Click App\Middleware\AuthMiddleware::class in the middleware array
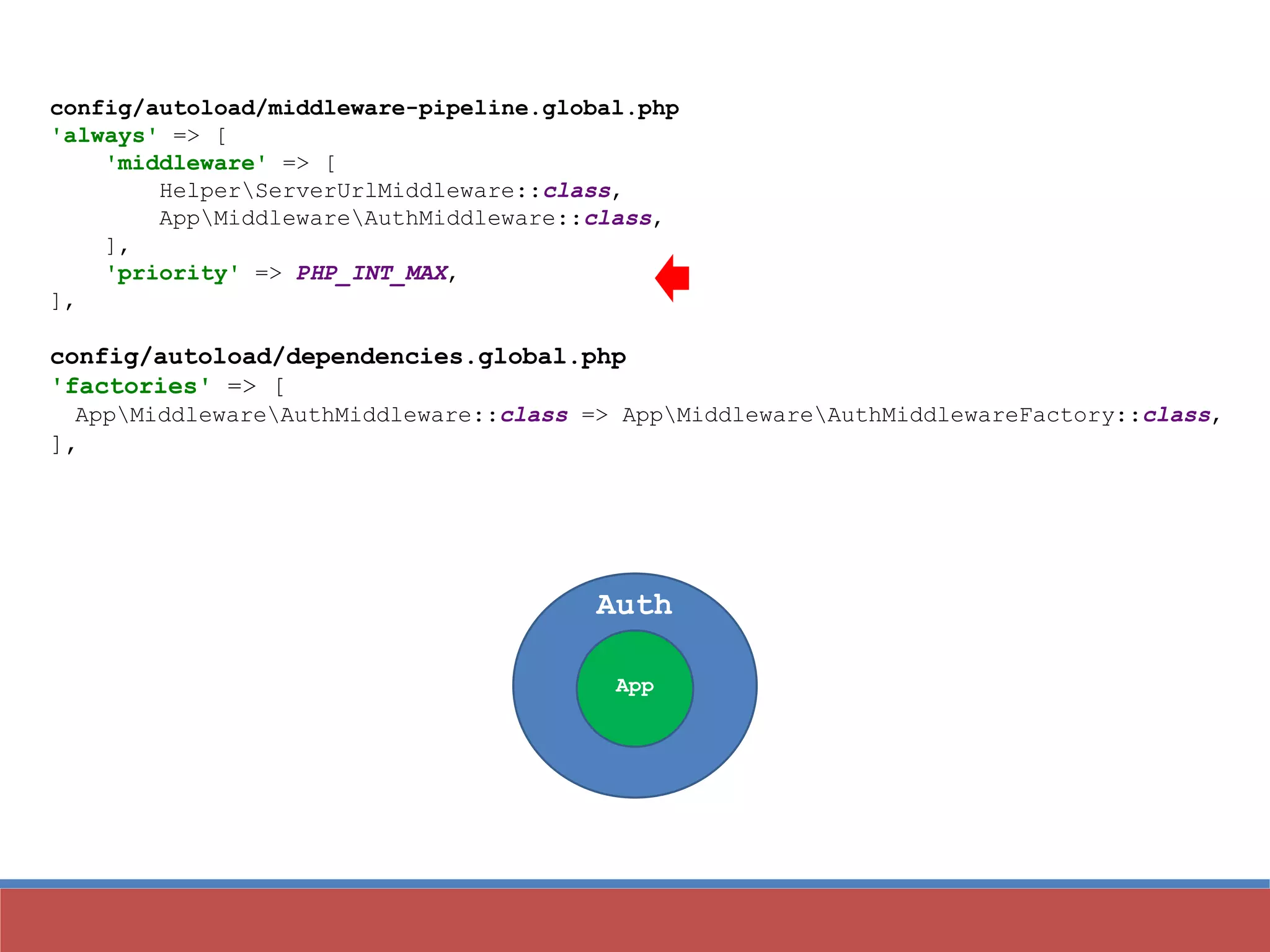 pos(411,218)
